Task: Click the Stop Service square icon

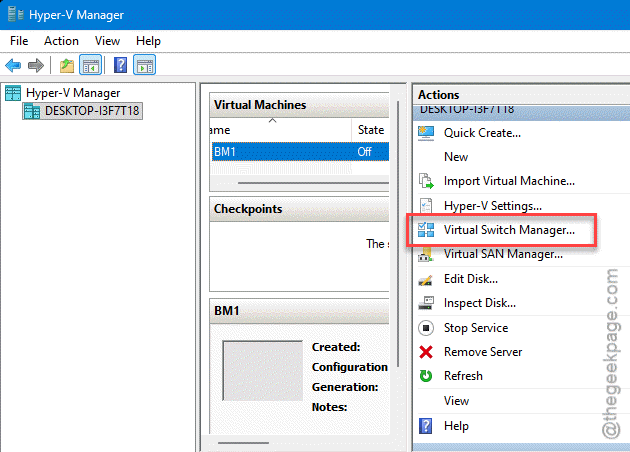Action: click(x=426, y=328)
